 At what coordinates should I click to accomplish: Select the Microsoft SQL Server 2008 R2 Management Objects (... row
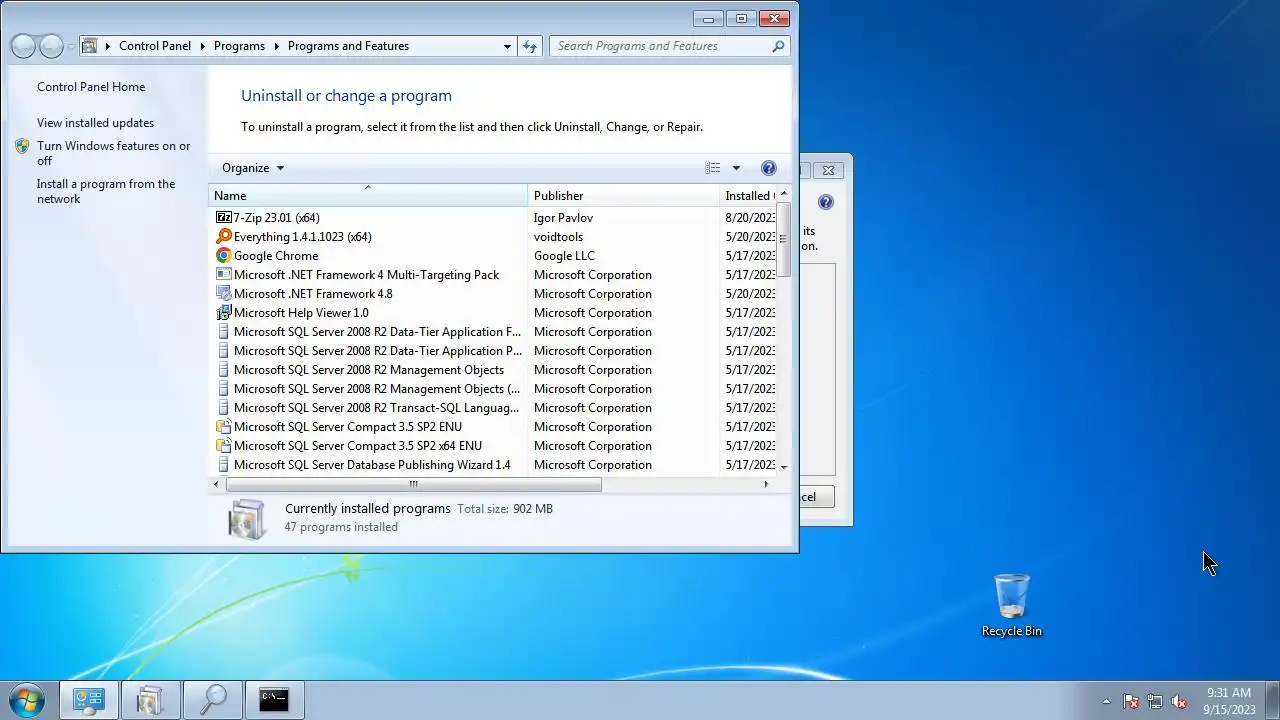pyautogui.click(x=492, y=388)
